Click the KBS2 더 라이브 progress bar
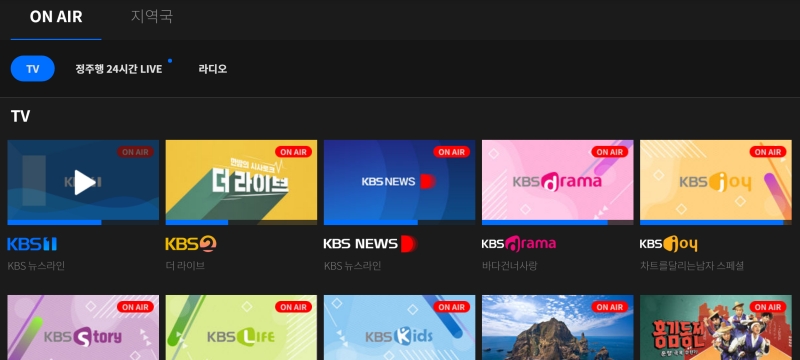Image resolution: width=800 pixels, height=360 pixels. click(241, 222)
